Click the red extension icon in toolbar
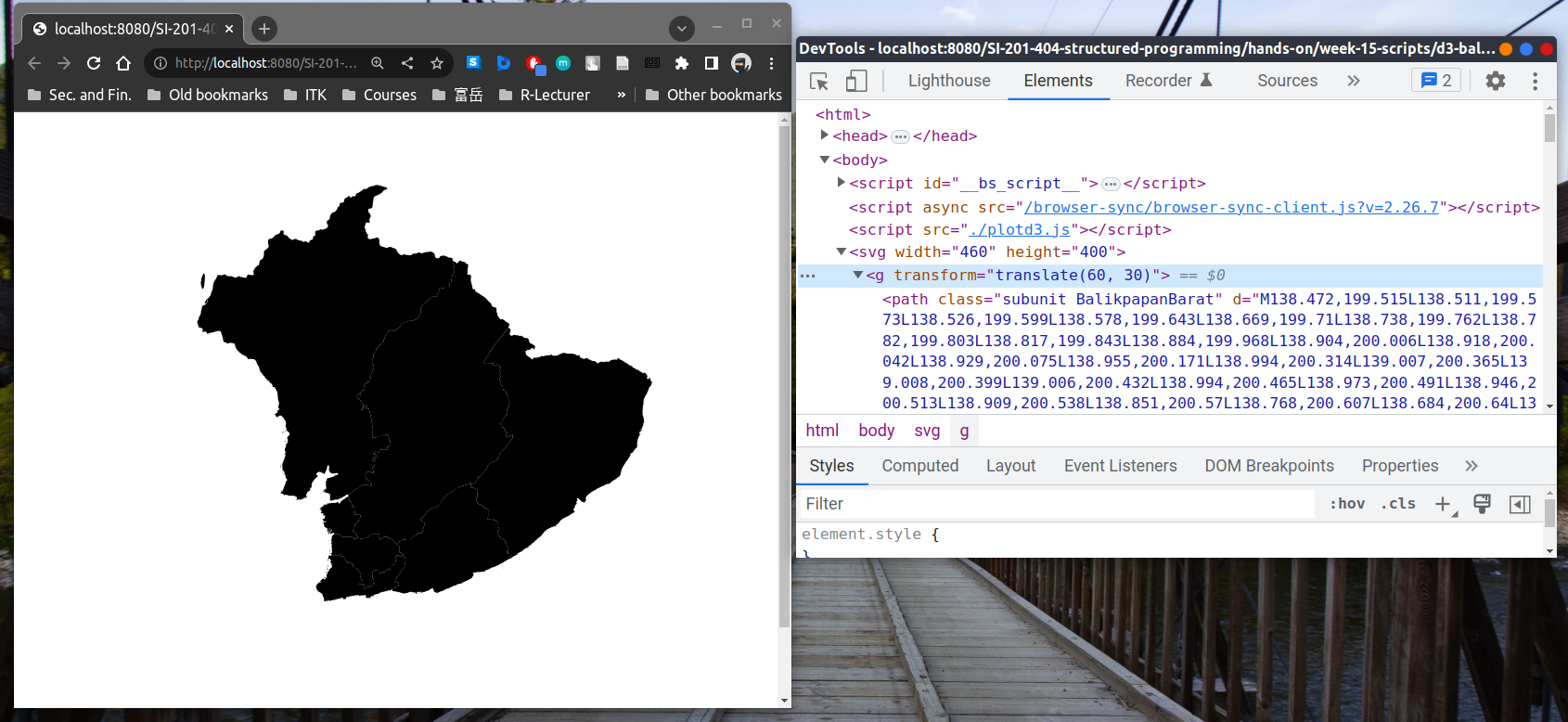This screenshot has width=1568, height=722. (534, 63)
